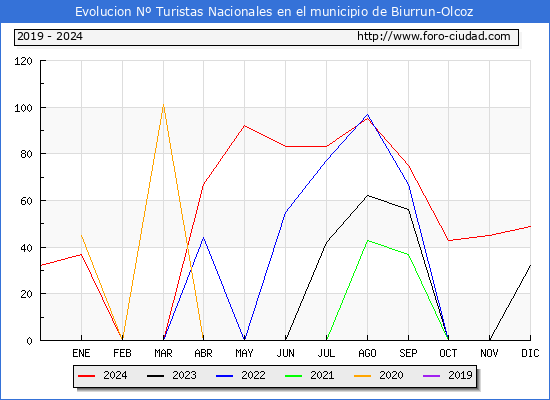Click the 20 value on y-axis
Image resolution: width=550 pixels, height=400 pixels.
click(x=26, y=294)
